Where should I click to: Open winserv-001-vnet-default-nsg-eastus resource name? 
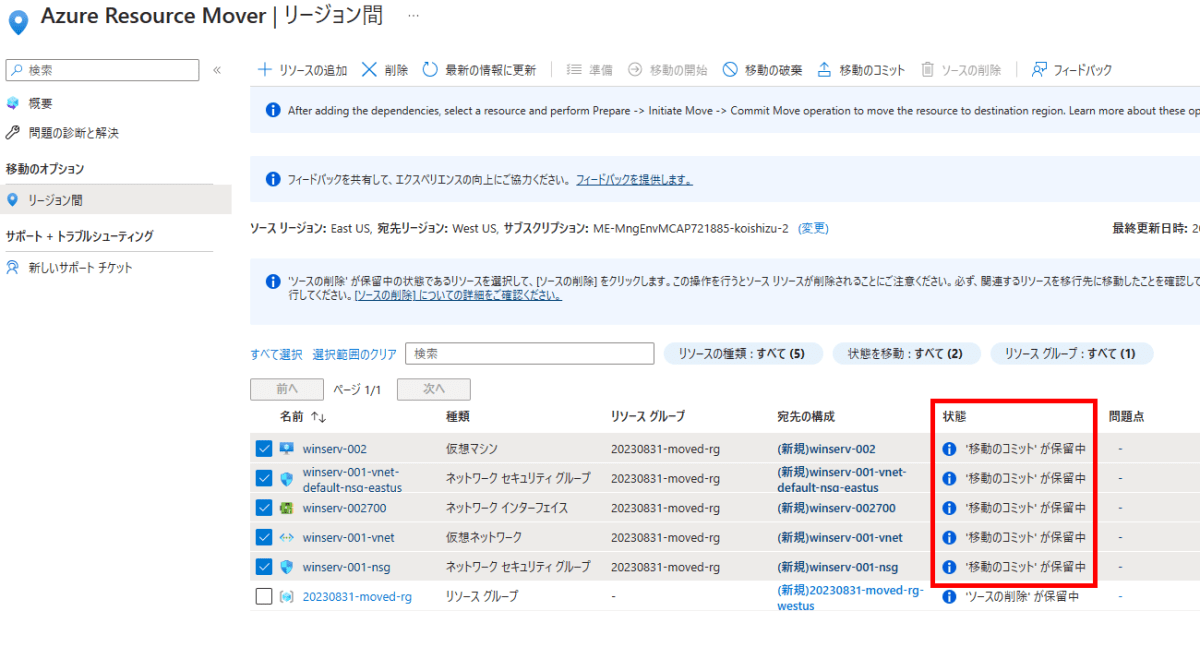pos(352,479)
